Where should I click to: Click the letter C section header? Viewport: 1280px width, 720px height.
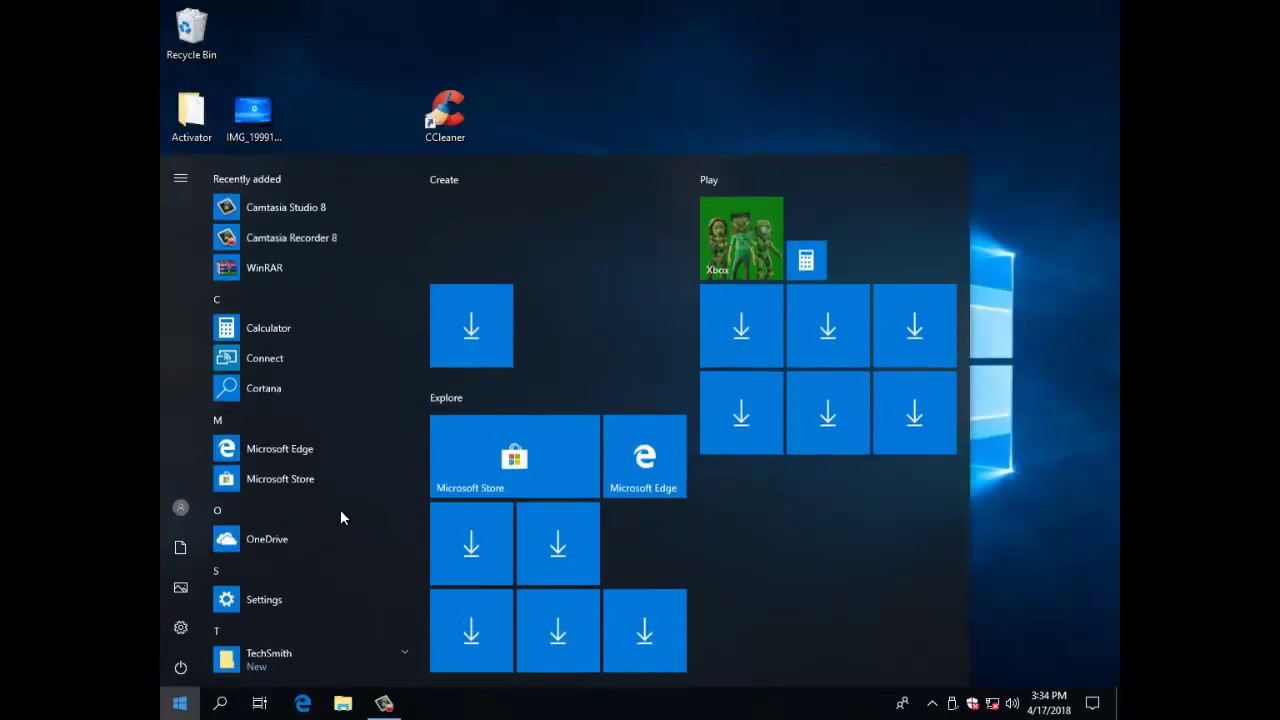(x=216, y=300)
